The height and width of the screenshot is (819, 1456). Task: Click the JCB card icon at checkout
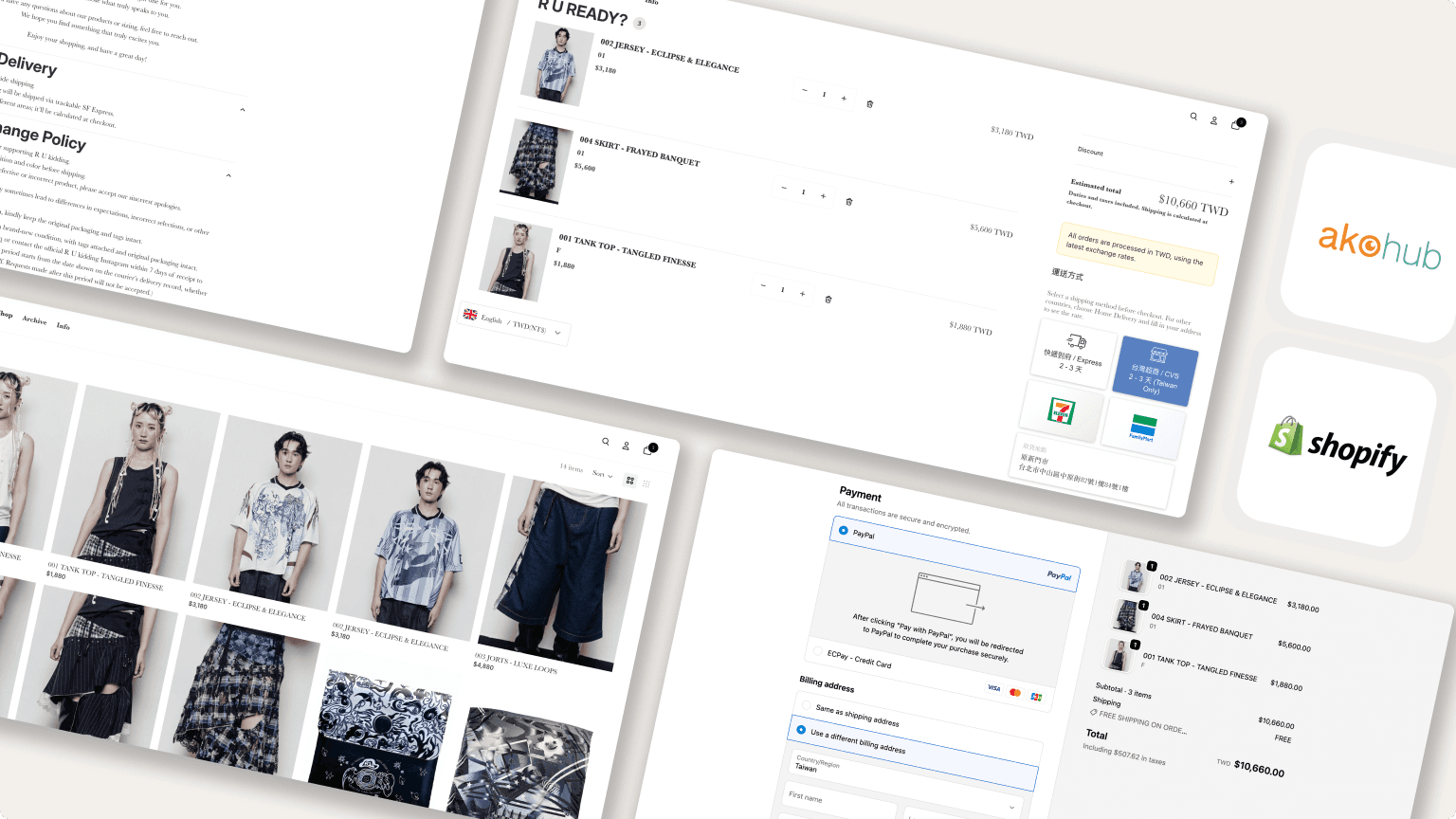point(1036,697)
